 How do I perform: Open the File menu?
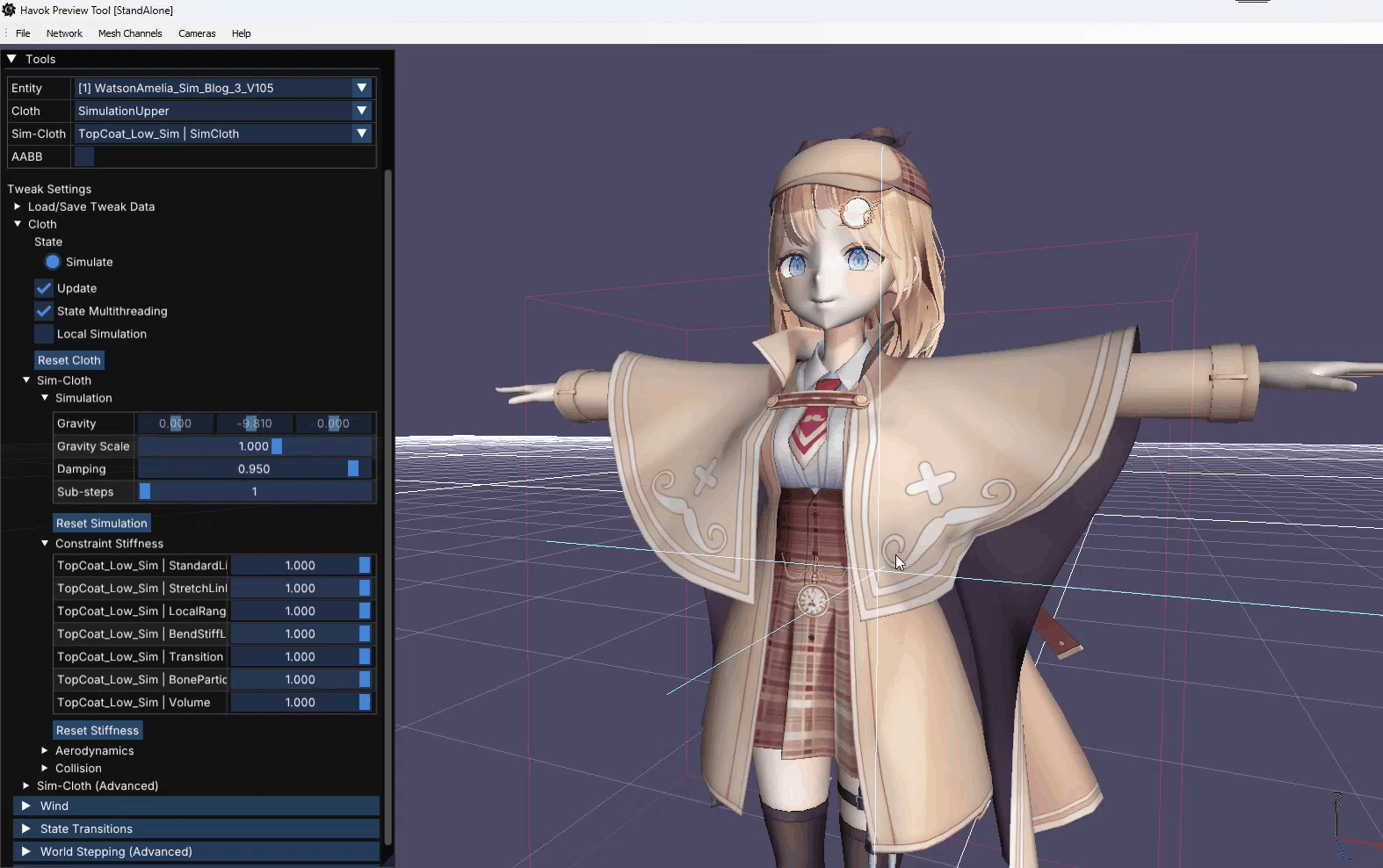[23, 33]
